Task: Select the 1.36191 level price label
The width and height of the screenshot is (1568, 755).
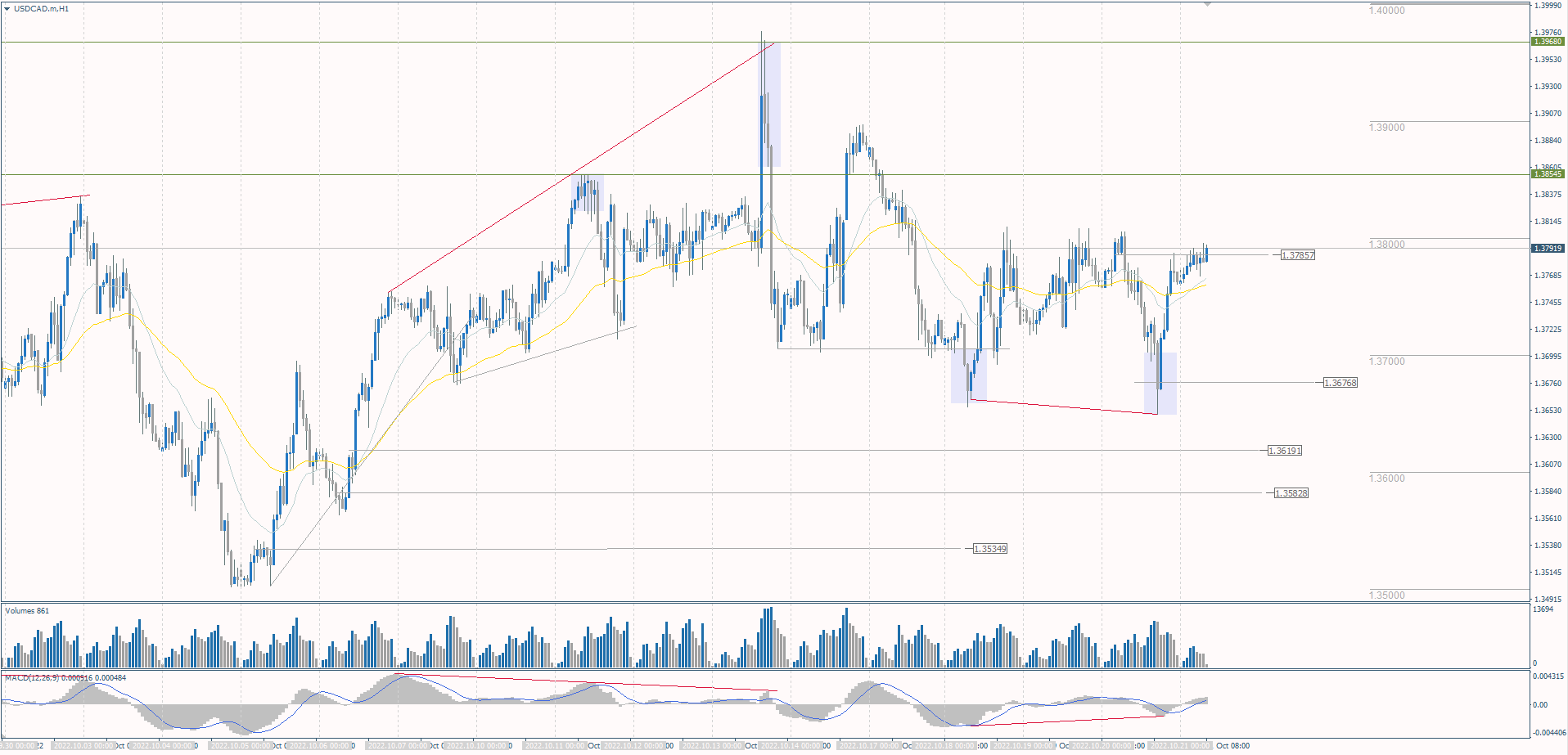Action: click(x=1285, y=451)
